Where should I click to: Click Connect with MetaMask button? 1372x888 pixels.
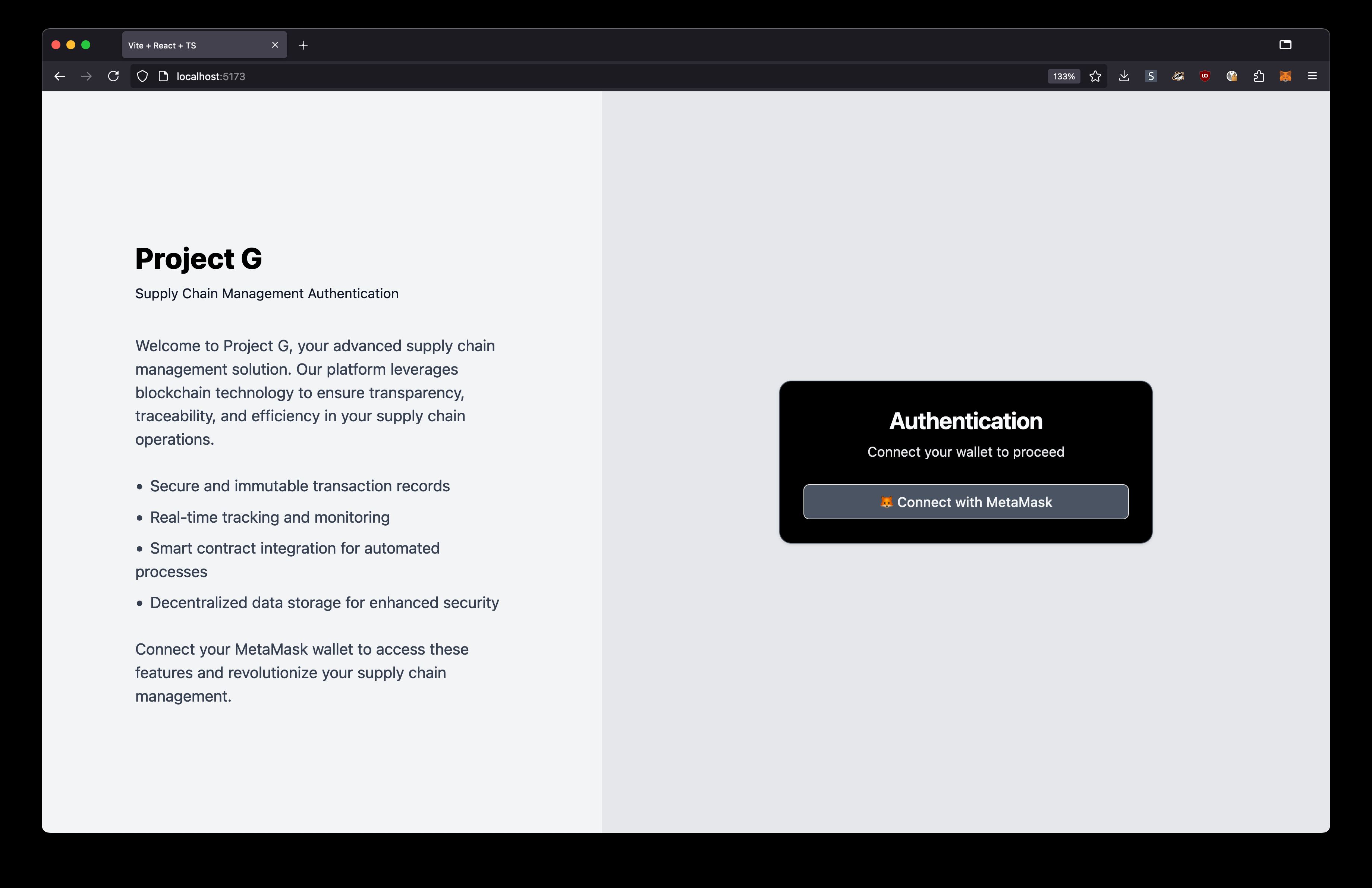tap(966, 502)
